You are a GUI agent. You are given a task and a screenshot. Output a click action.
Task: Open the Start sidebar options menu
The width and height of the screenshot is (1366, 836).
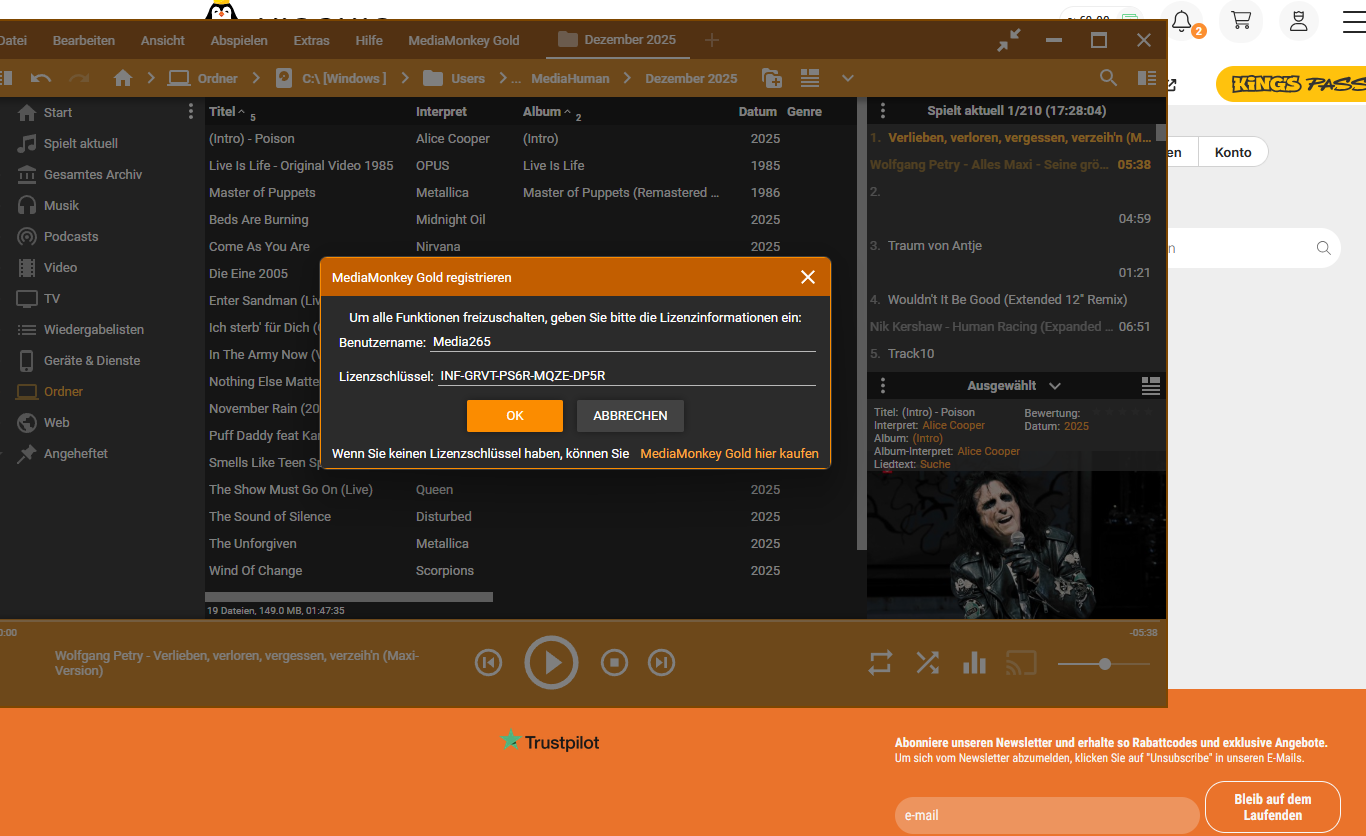point(190,112)
